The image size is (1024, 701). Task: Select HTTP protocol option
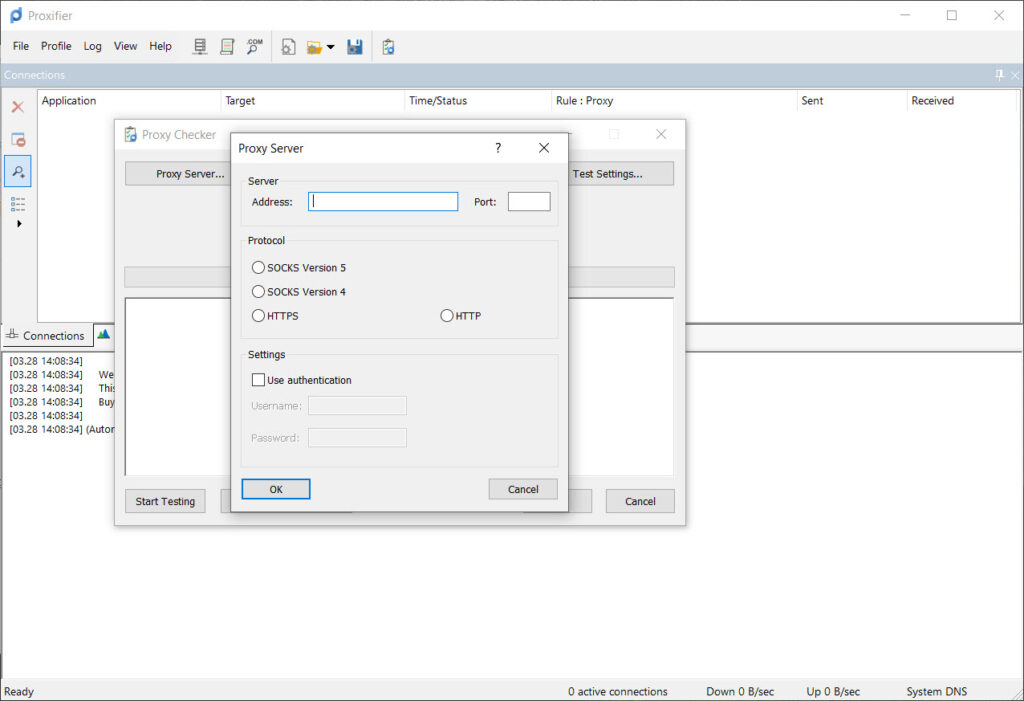tap(460, 316)
